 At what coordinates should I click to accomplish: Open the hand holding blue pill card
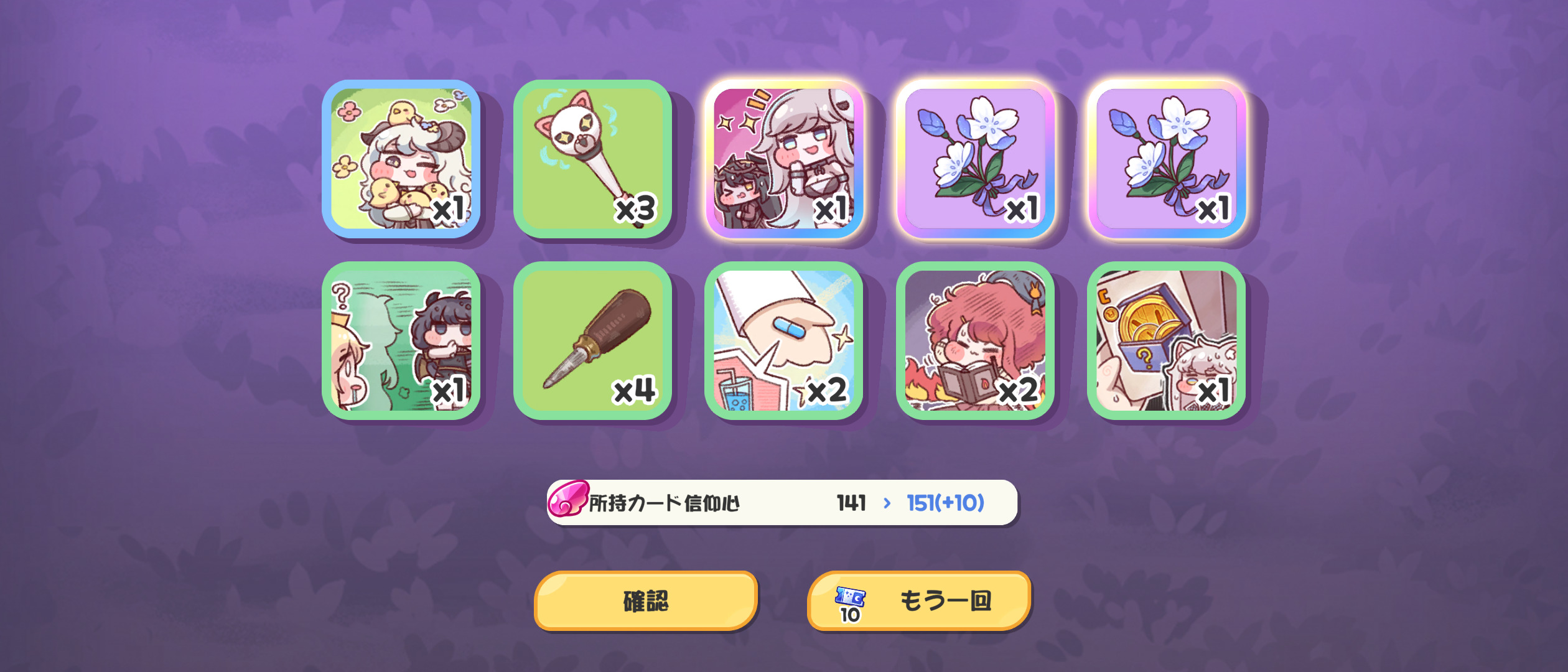click(784, 340)
